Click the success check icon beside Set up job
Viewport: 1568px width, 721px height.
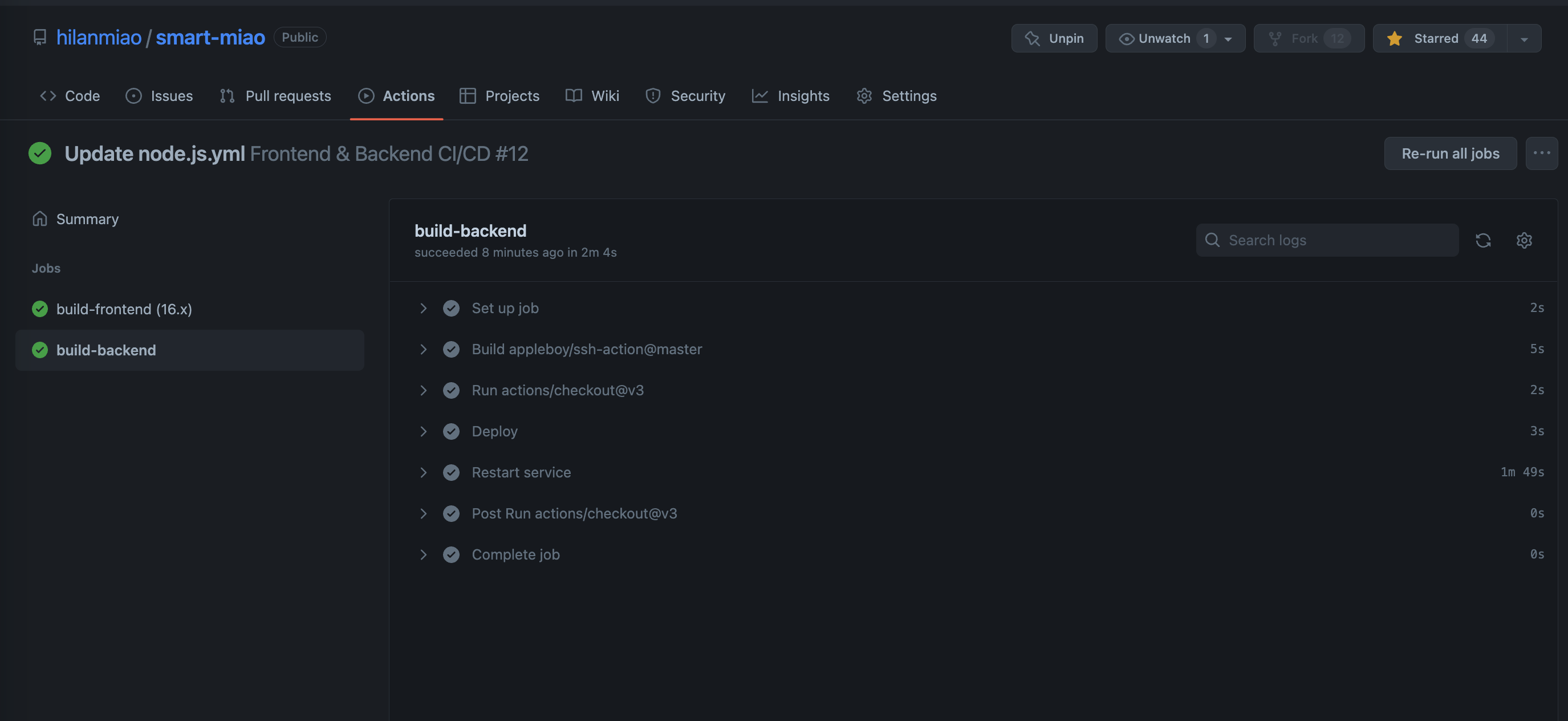point(451,308)
